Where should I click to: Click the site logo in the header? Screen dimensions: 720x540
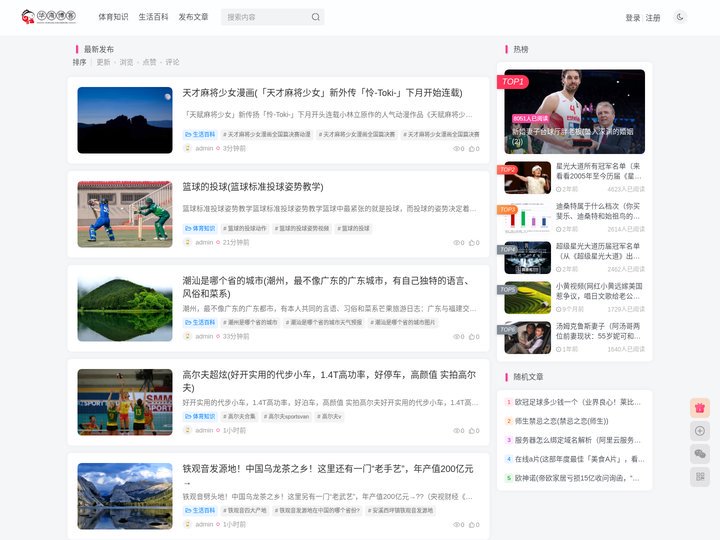(x=49, y=17)
